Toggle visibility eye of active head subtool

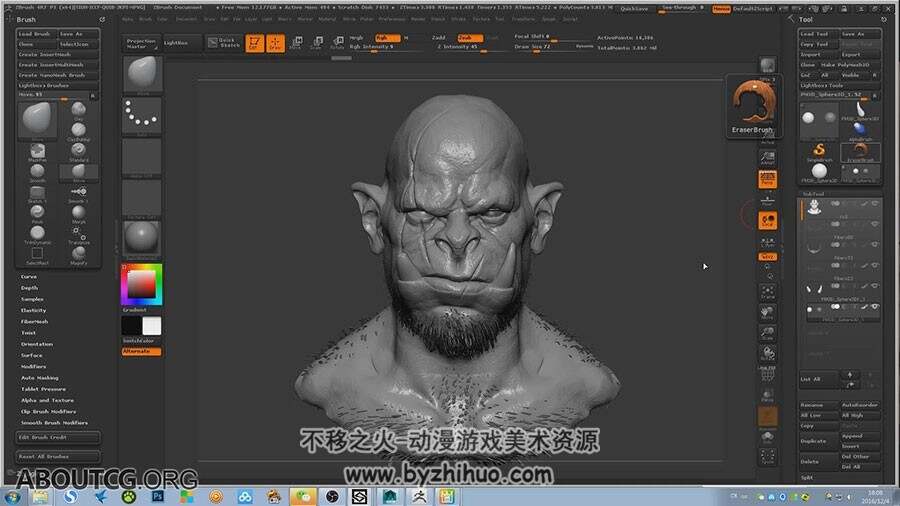(875, 204)
